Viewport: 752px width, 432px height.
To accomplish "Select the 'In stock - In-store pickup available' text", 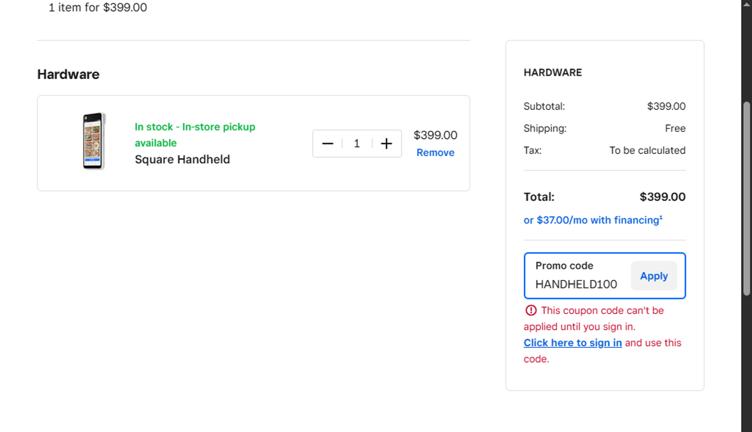I will click(195, 135).
